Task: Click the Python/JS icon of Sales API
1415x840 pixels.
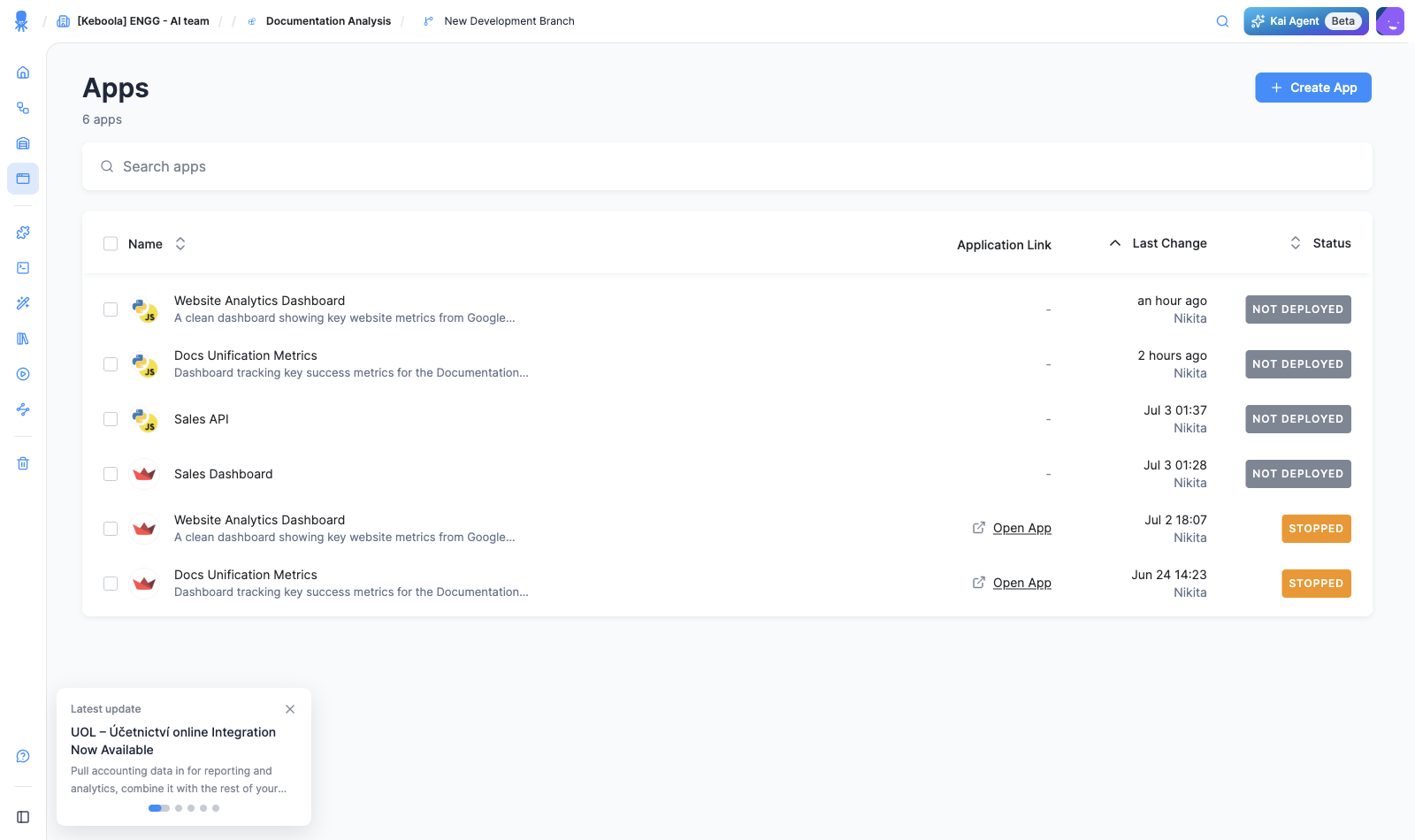Action: click(x=144, y=419)
